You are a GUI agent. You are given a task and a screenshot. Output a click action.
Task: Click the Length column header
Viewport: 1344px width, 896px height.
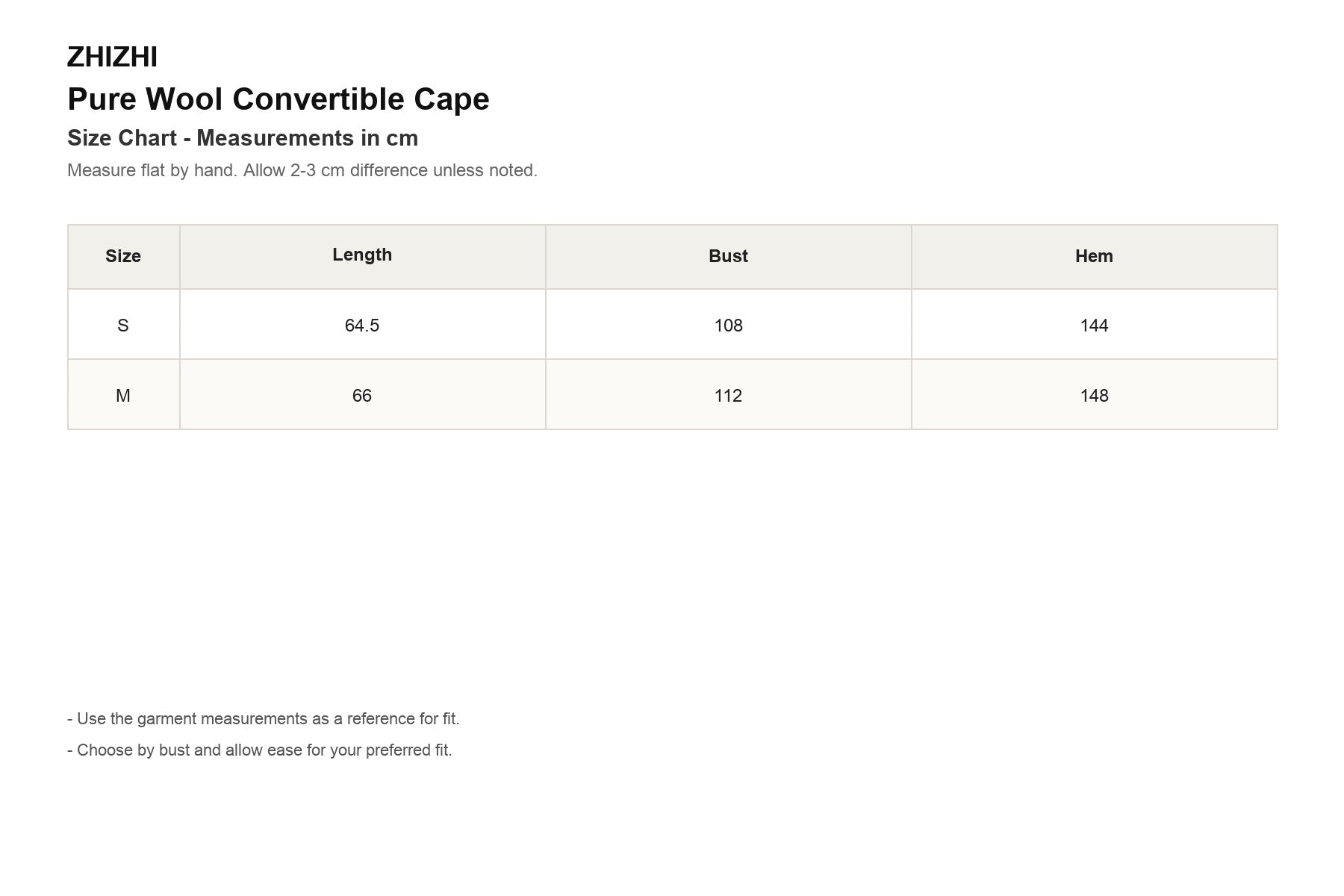362,255
